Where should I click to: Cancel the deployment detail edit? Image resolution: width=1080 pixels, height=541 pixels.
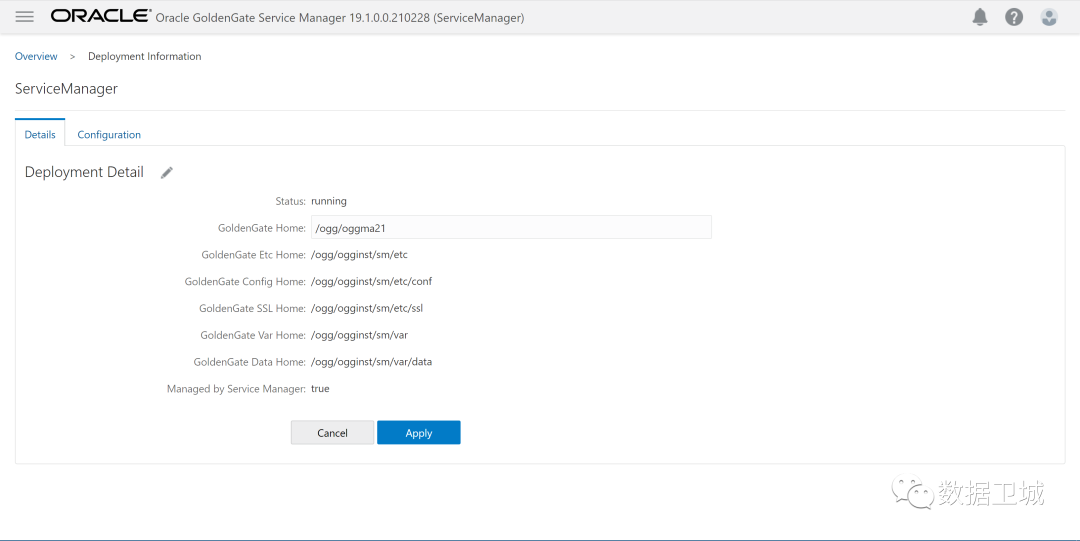click(332, 433)
